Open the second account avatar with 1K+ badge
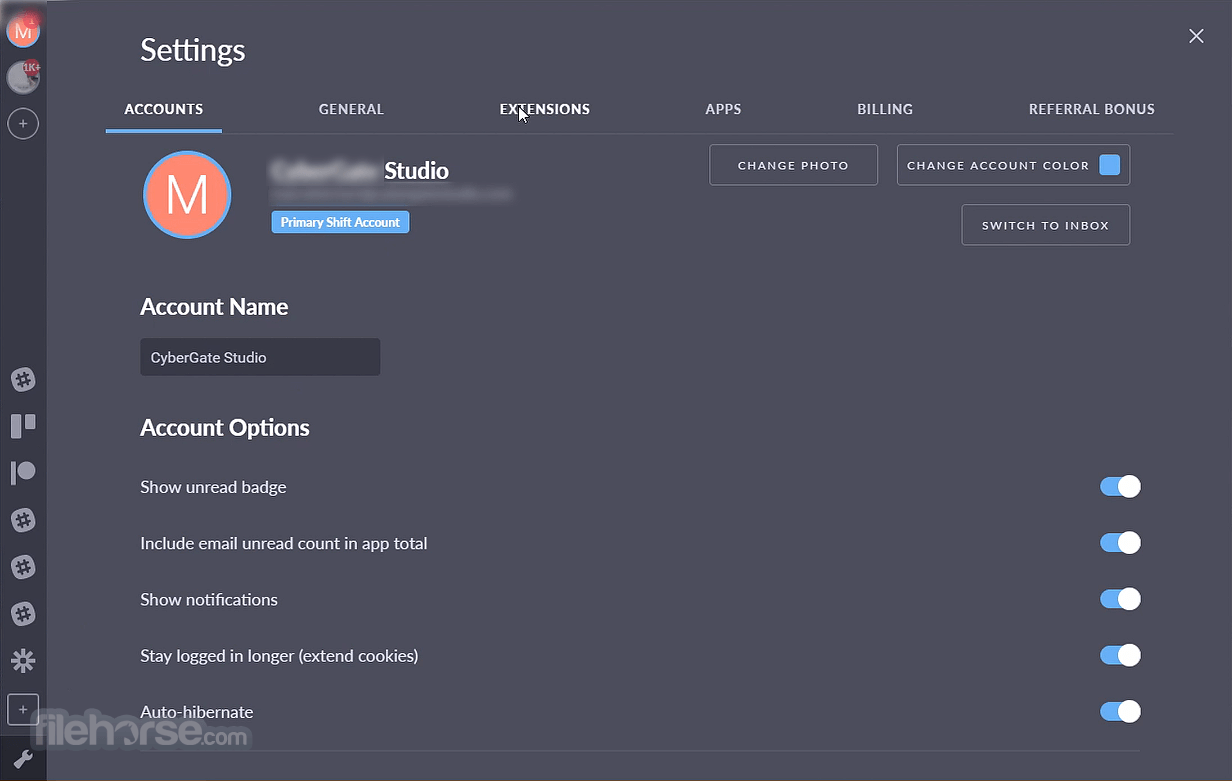The width and height of the screenshot is (1232, 781). coord(23,77)
